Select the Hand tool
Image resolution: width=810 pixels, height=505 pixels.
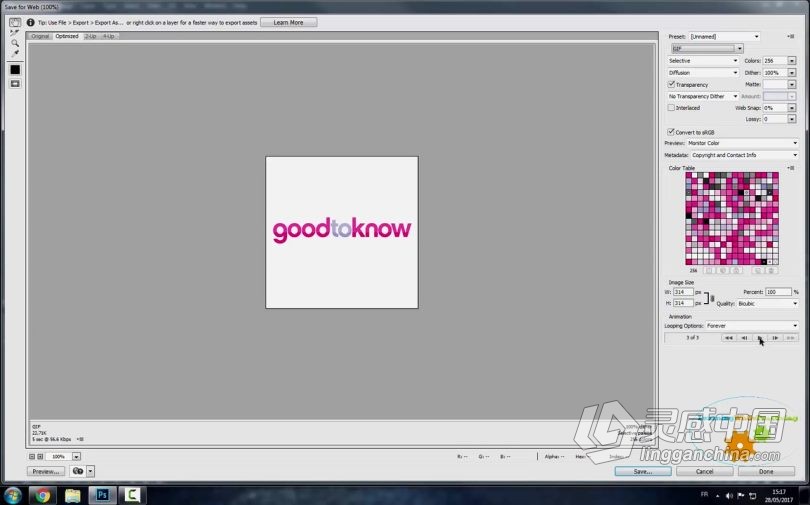pyautogui.click(x=15, y=22)
